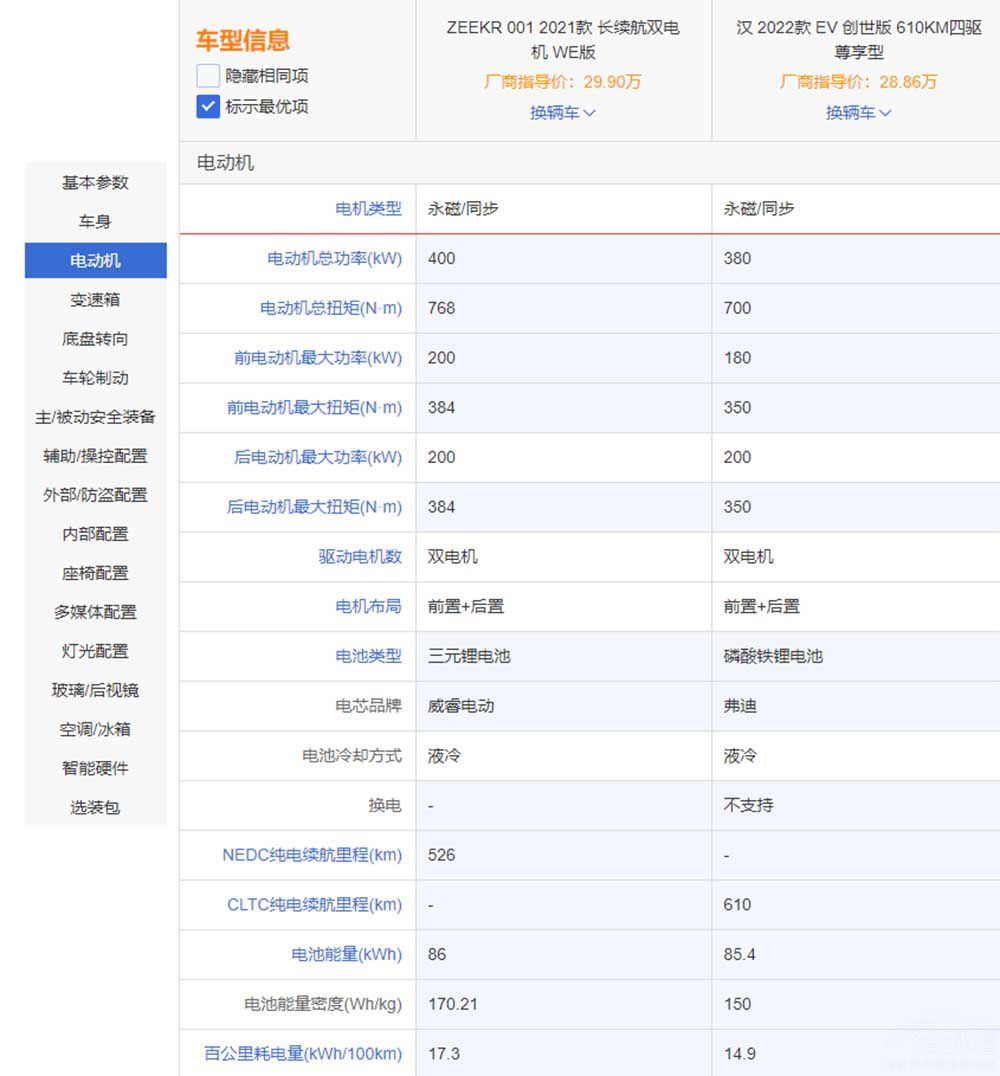Click the 电机类型 parameter link

point(368,209)
